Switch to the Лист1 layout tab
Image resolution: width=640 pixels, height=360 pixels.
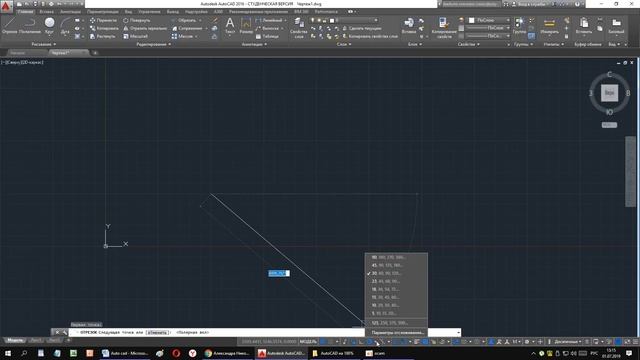[36, 340]
